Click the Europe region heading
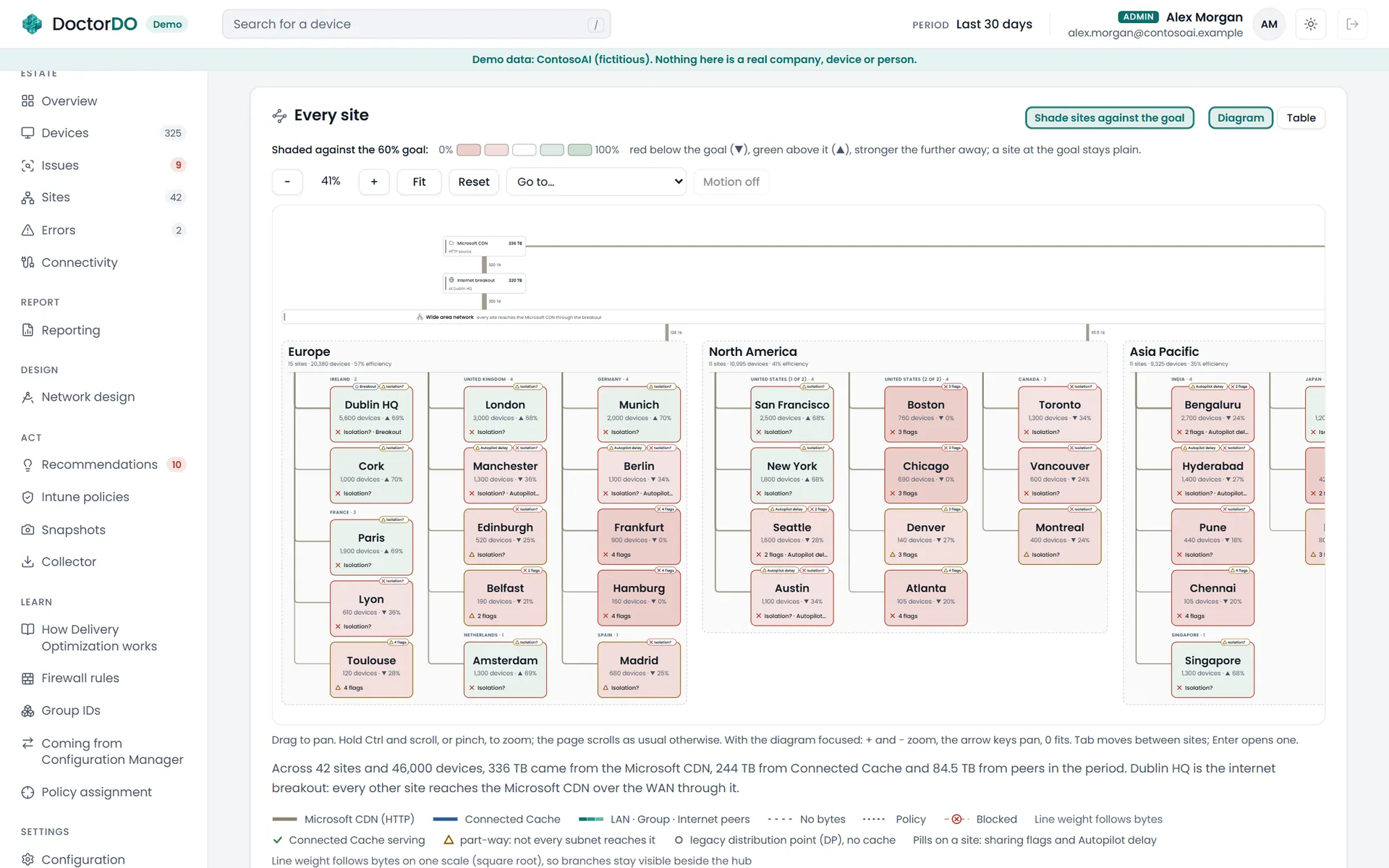The image size is (1389, 868). pos(309,352)
